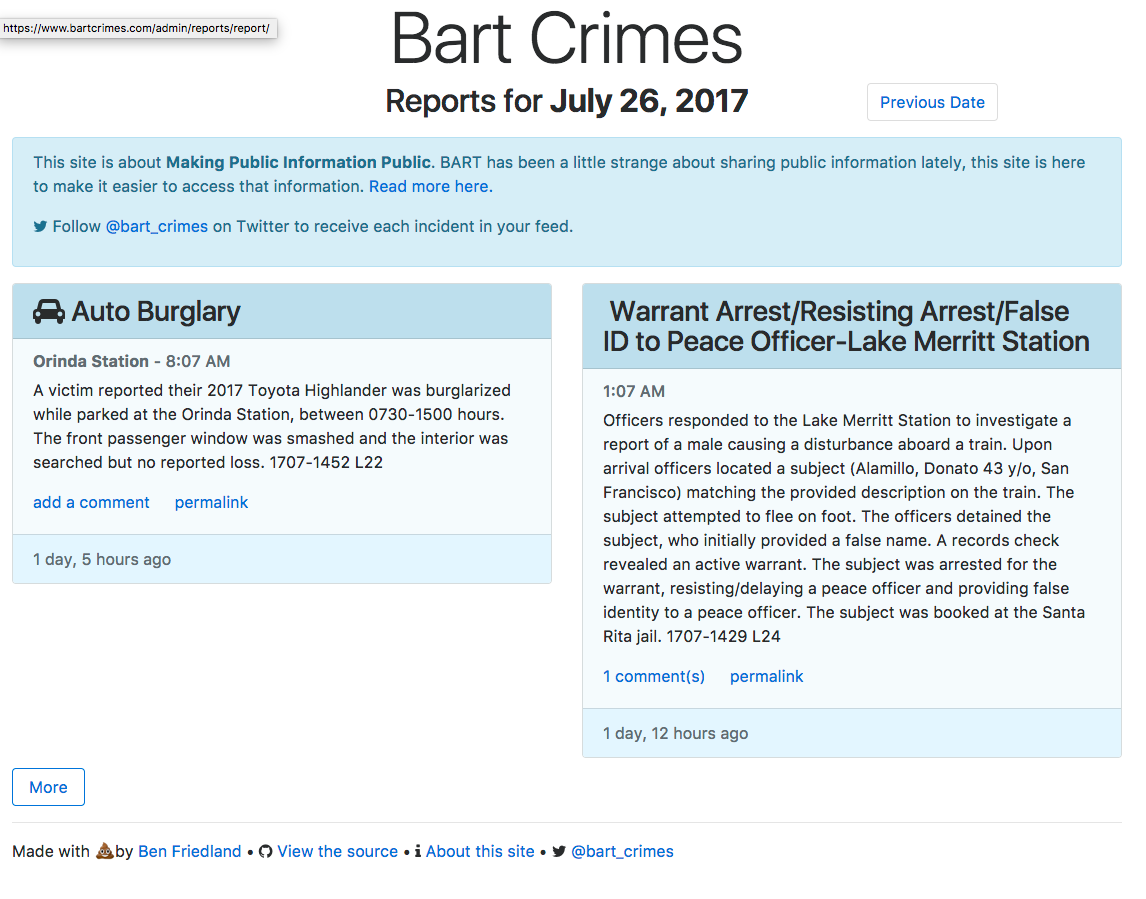Open the Auto Burglary permalink
The height and width of the screenshot is (899, 1146).
coord(211,502)
